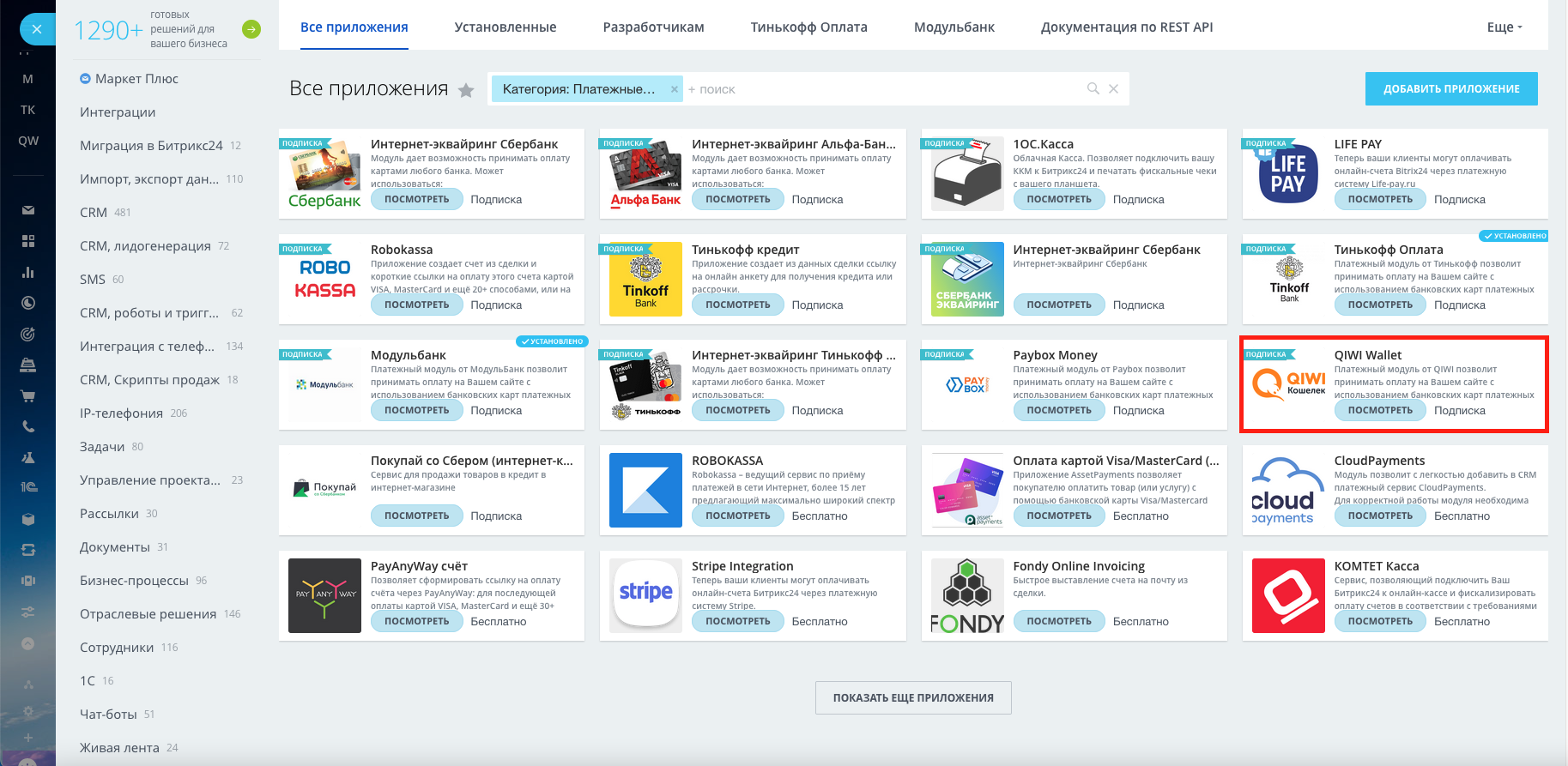The height and width of the screenshot is (766, 1568).
Task: Click the star icon beside Все приложения
Action: coord(466,90)
